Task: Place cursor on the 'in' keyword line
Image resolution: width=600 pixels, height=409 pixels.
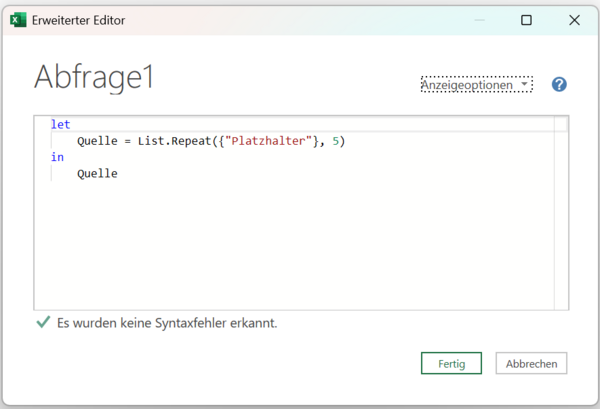Action: pos(56,157)
